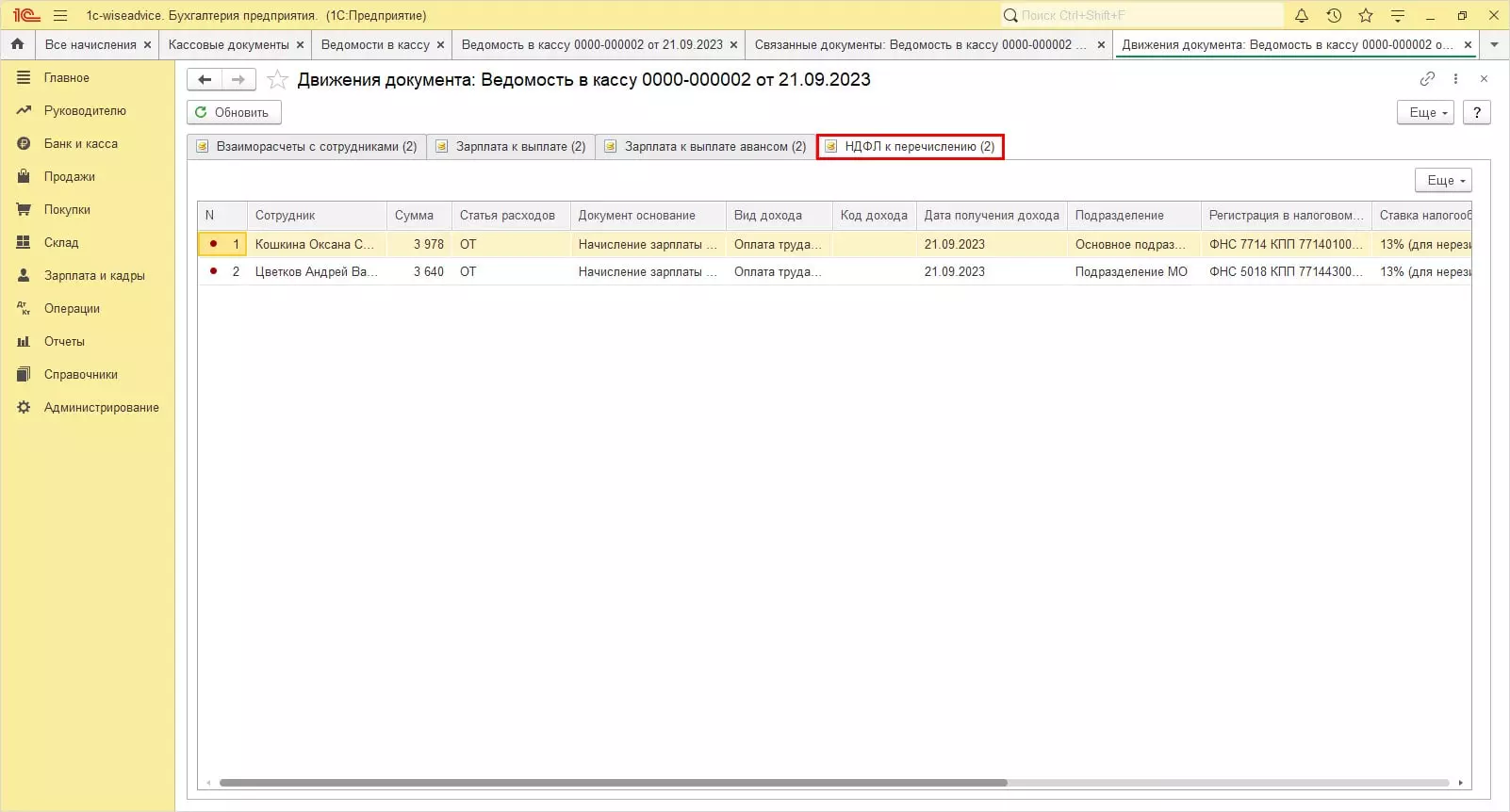Open the hamburger main menu icon
This screenshot has height=812, width=1510.
[60, 15]
